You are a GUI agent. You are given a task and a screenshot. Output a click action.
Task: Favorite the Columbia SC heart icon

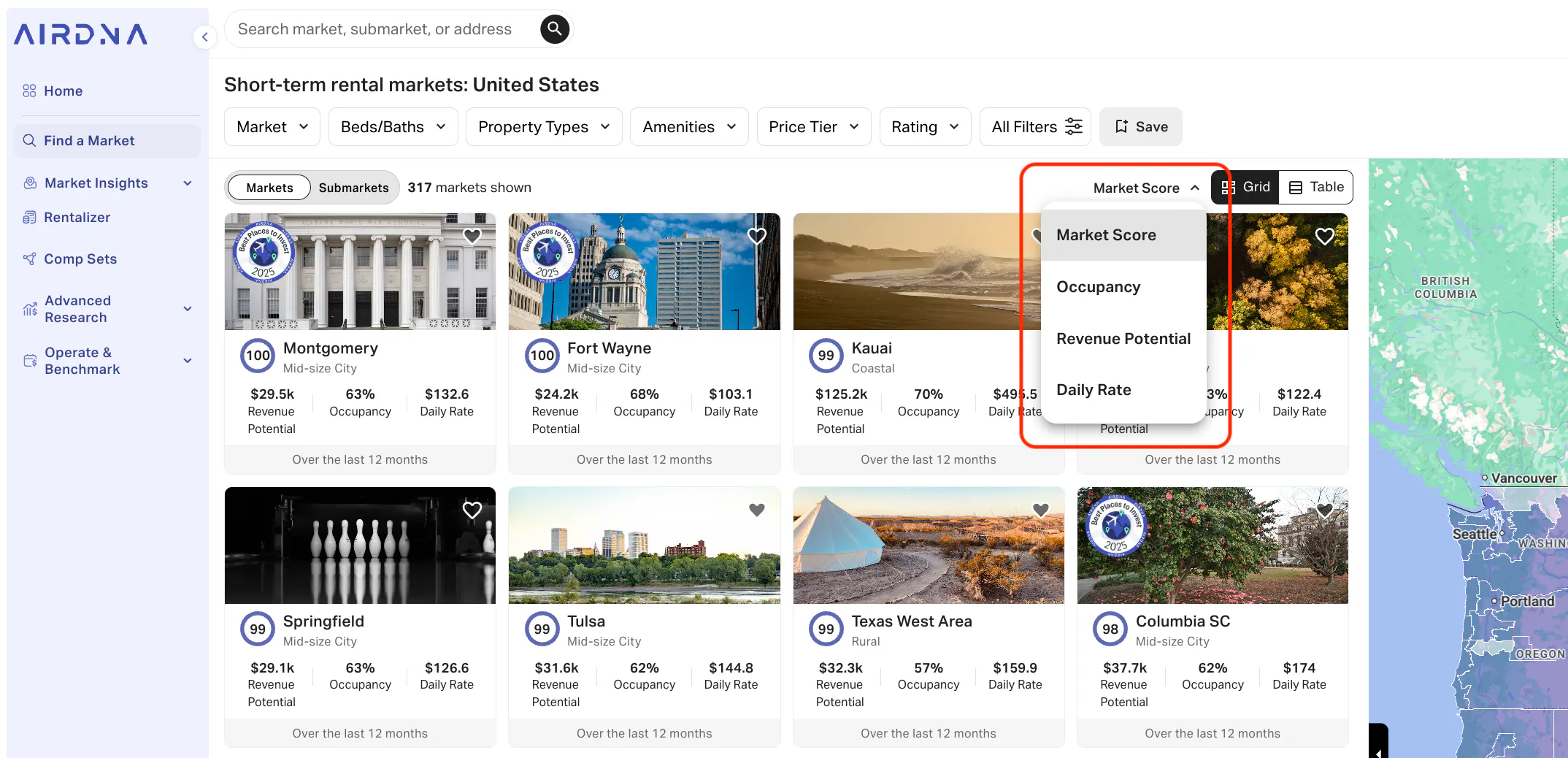pos(1324,510)
